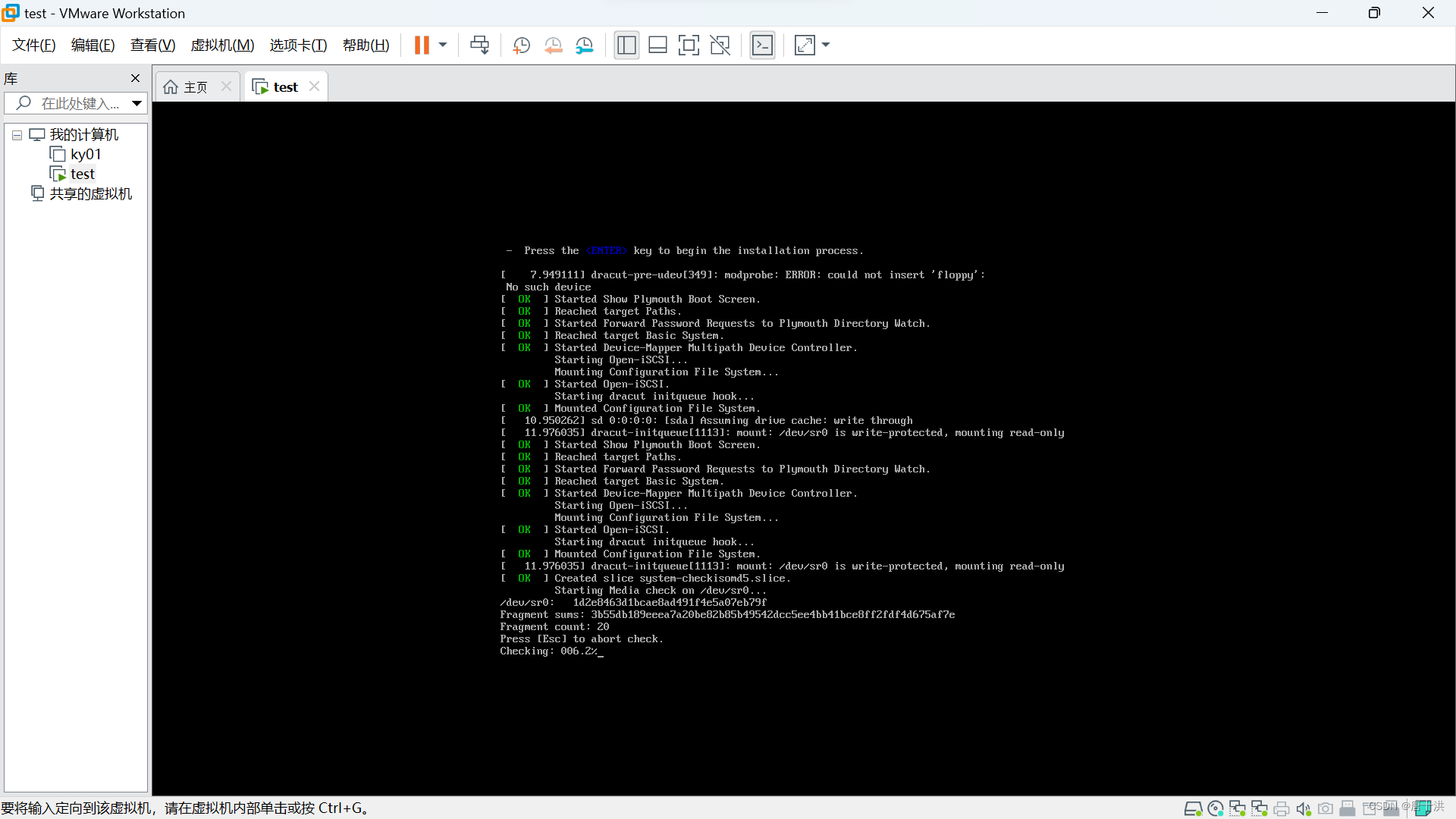Open the console view icon
1456x819 pixels.
click(762, 45)
